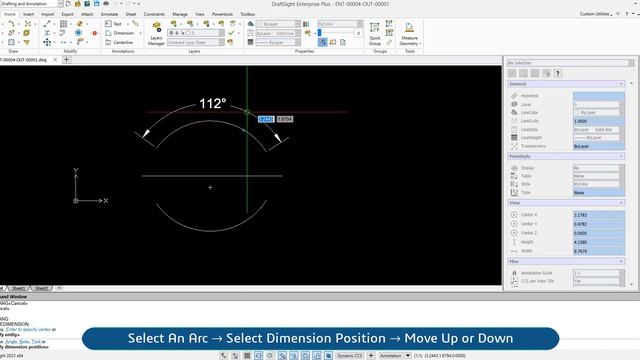Image resolution: width=640 pixels, height=360 pixels.
Task: Click the Quick Group tool
Action: point(375,33)
